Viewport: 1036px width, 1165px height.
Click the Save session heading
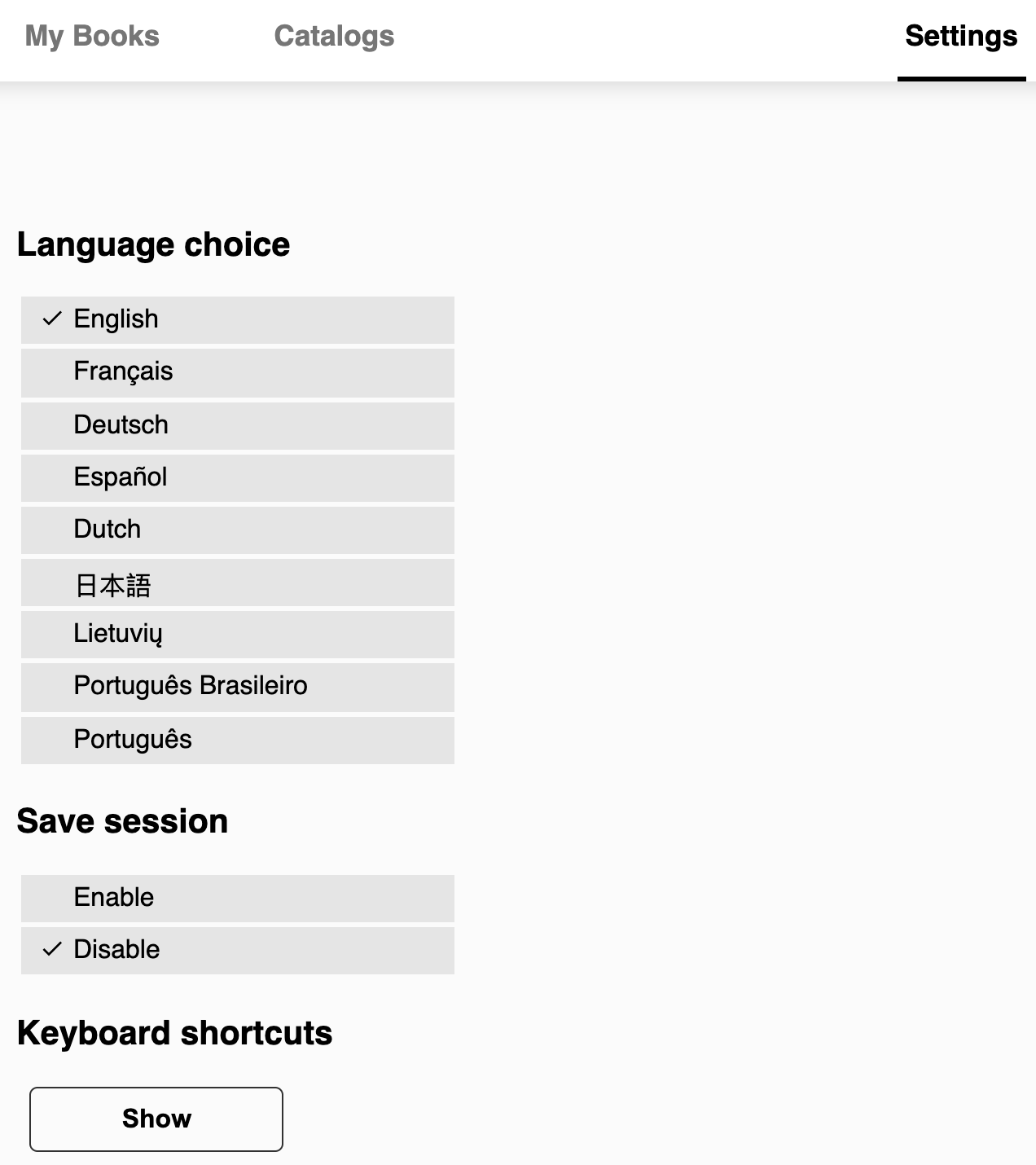tap(123, 821)
